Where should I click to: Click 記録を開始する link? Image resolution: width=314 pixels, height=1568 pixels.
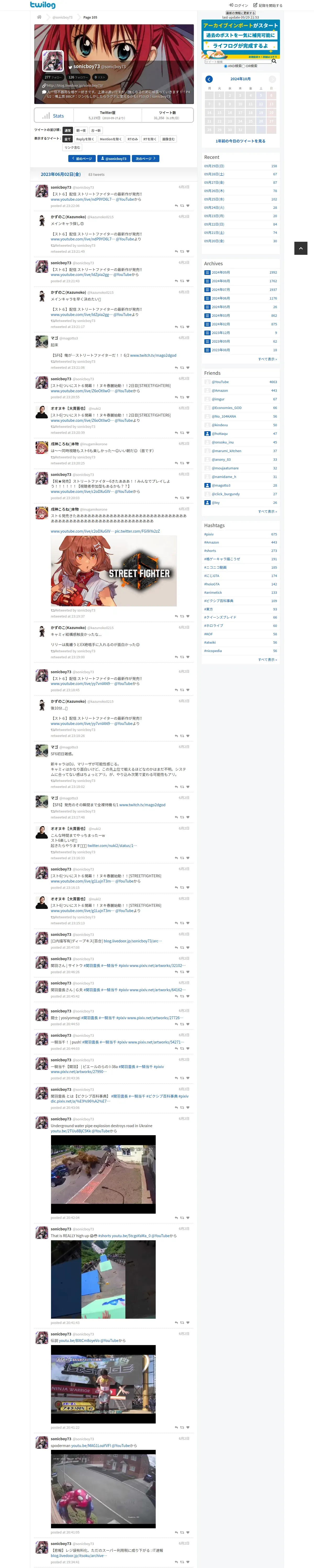click(x=268, y=5)
